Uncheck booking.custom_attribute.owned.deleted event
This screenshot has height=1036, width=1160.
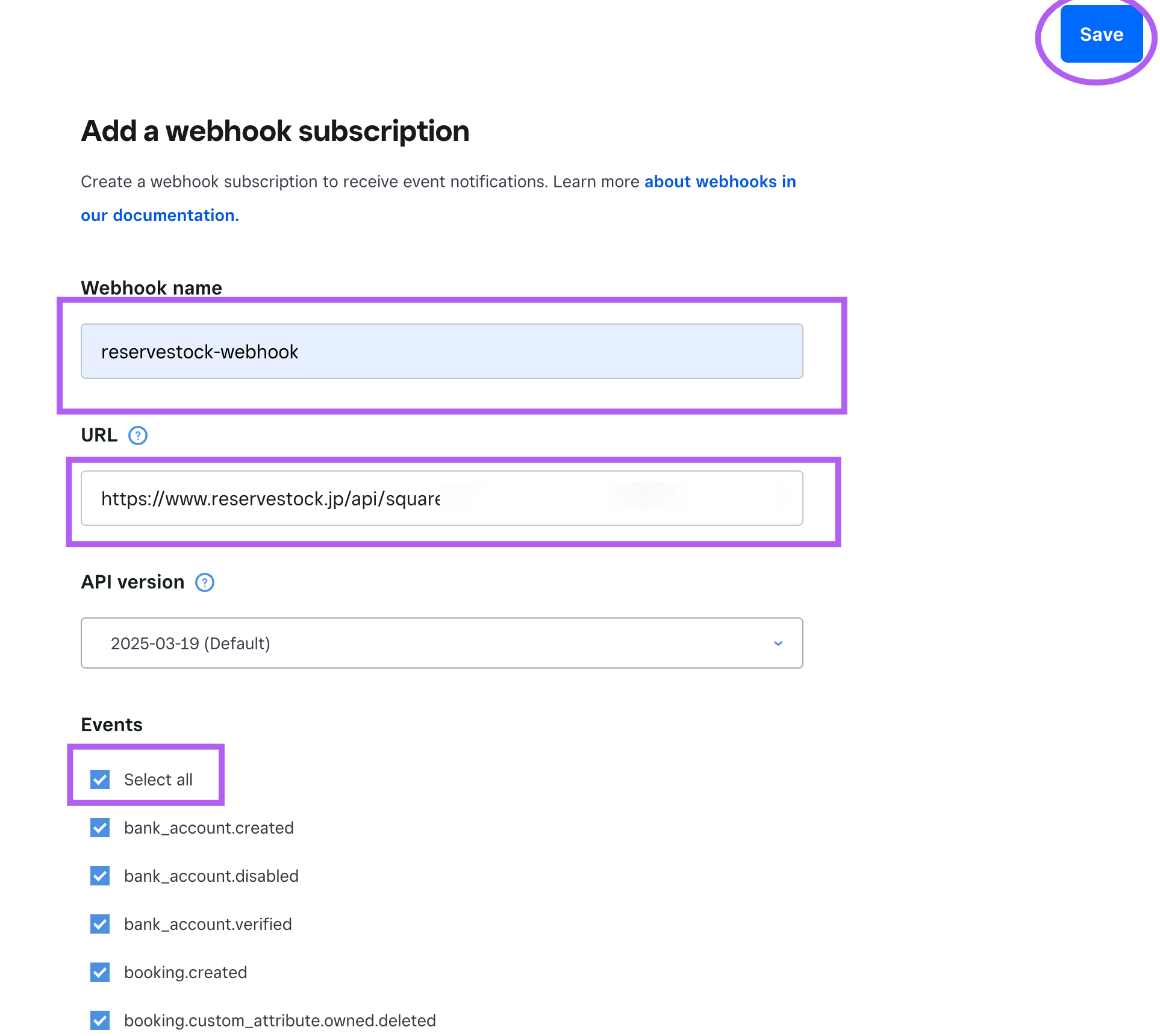tap(100, 1020)
